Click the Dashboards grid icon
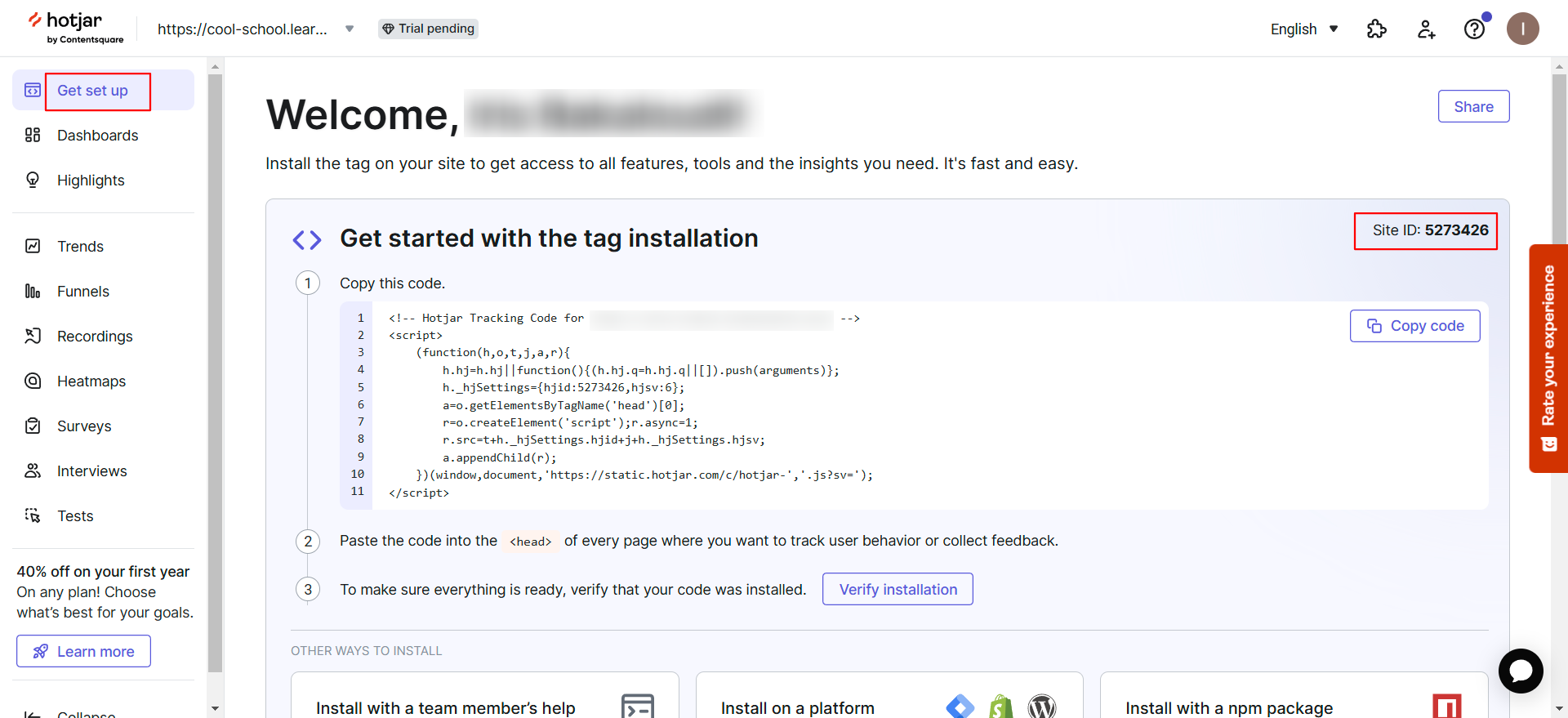The image size is (1568, 718). 33,136
